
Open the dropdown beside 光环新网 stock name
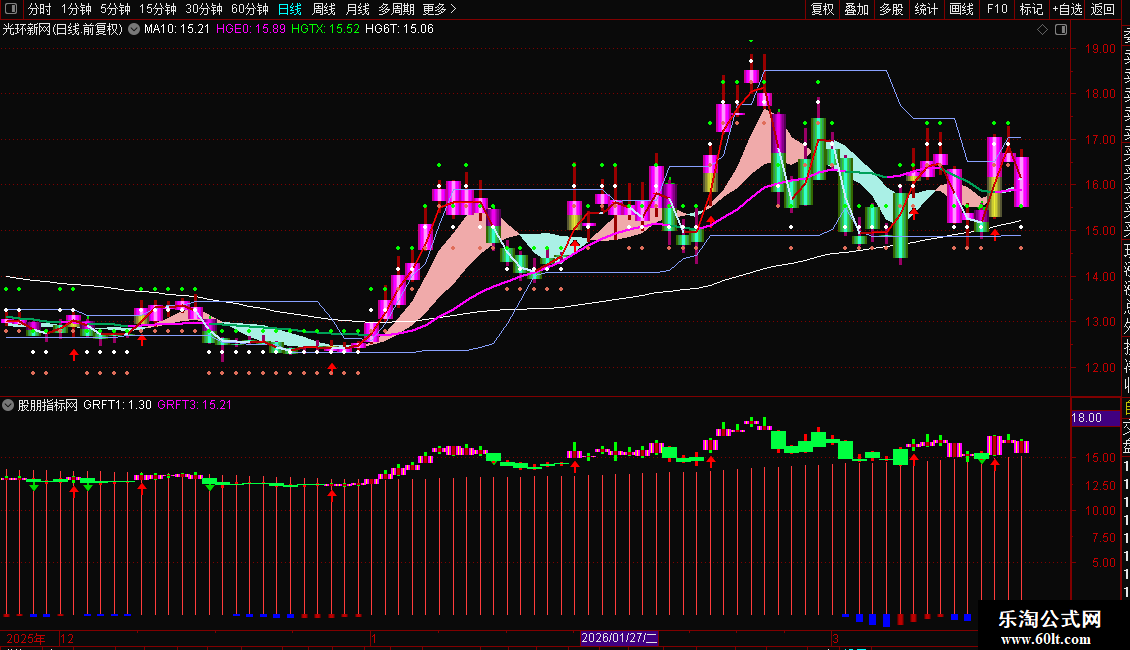(134, 29)
